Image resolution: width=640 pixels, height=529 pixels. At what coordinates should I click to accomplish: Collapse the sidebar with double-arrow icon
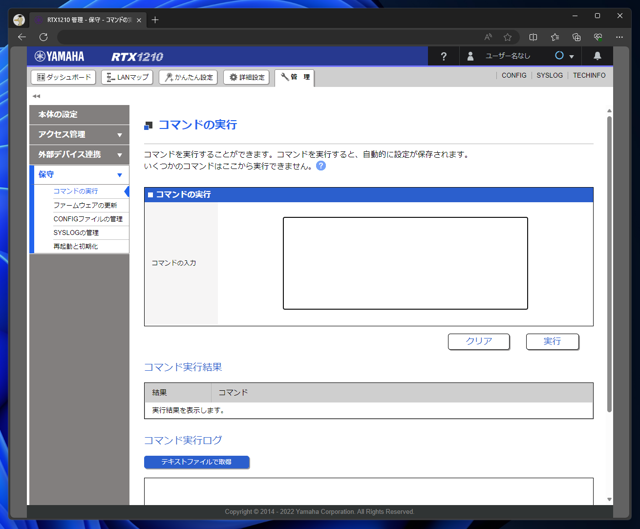(36, 96)
